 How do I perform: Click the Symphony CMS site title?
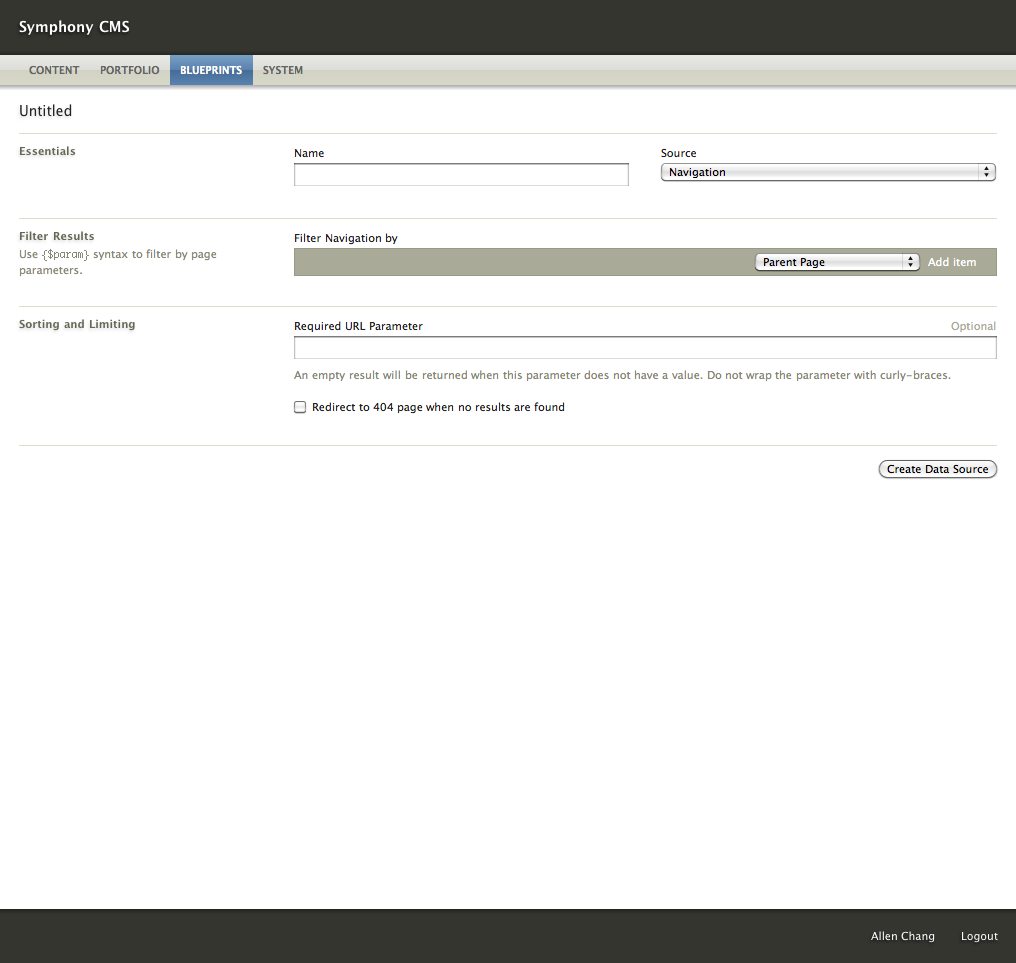point(74,27)
